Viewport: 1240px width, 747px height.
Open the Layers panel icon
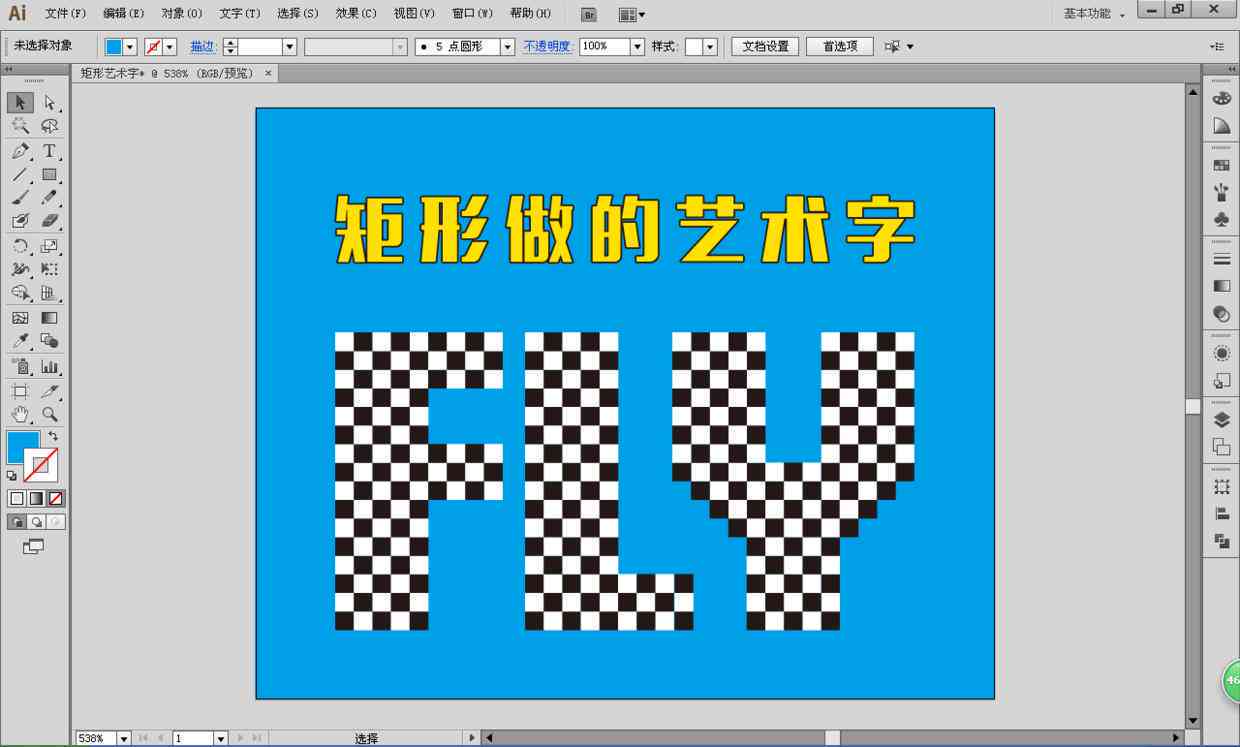1221,420
